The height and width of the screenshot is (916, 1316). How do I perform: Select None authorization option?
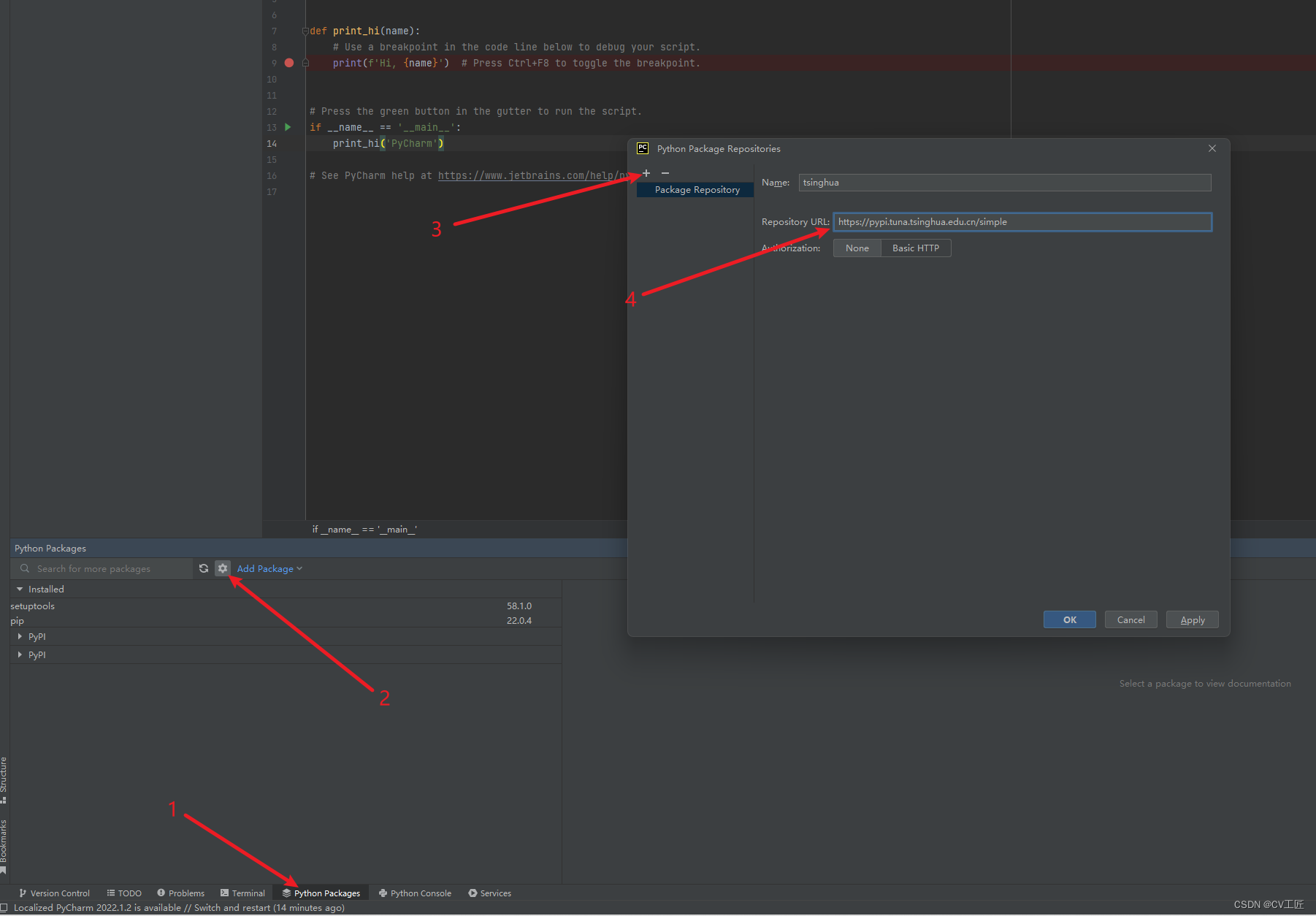(857, 248)
